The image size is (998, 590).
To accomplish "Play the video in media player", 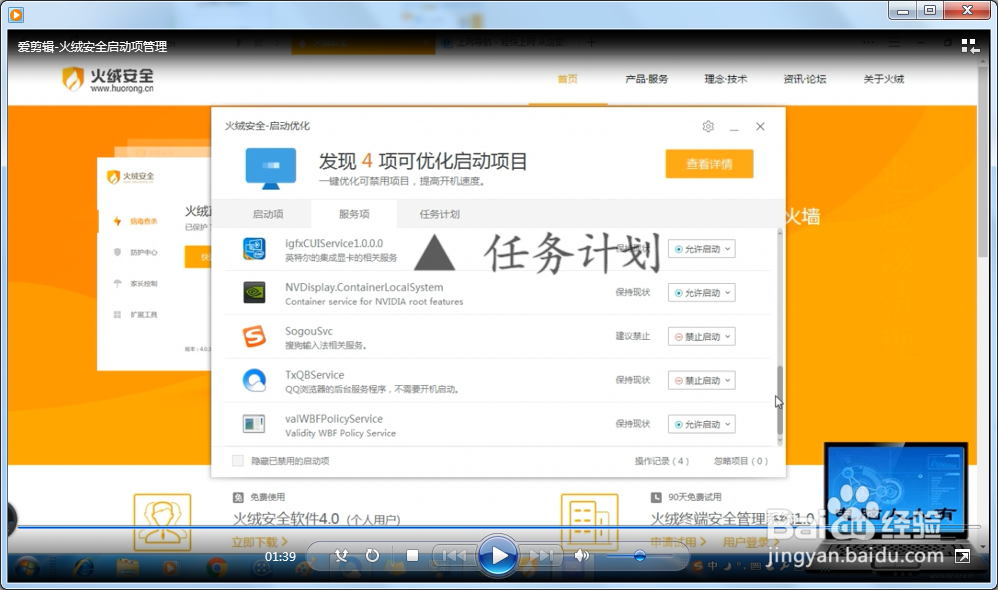I will 497,556.
